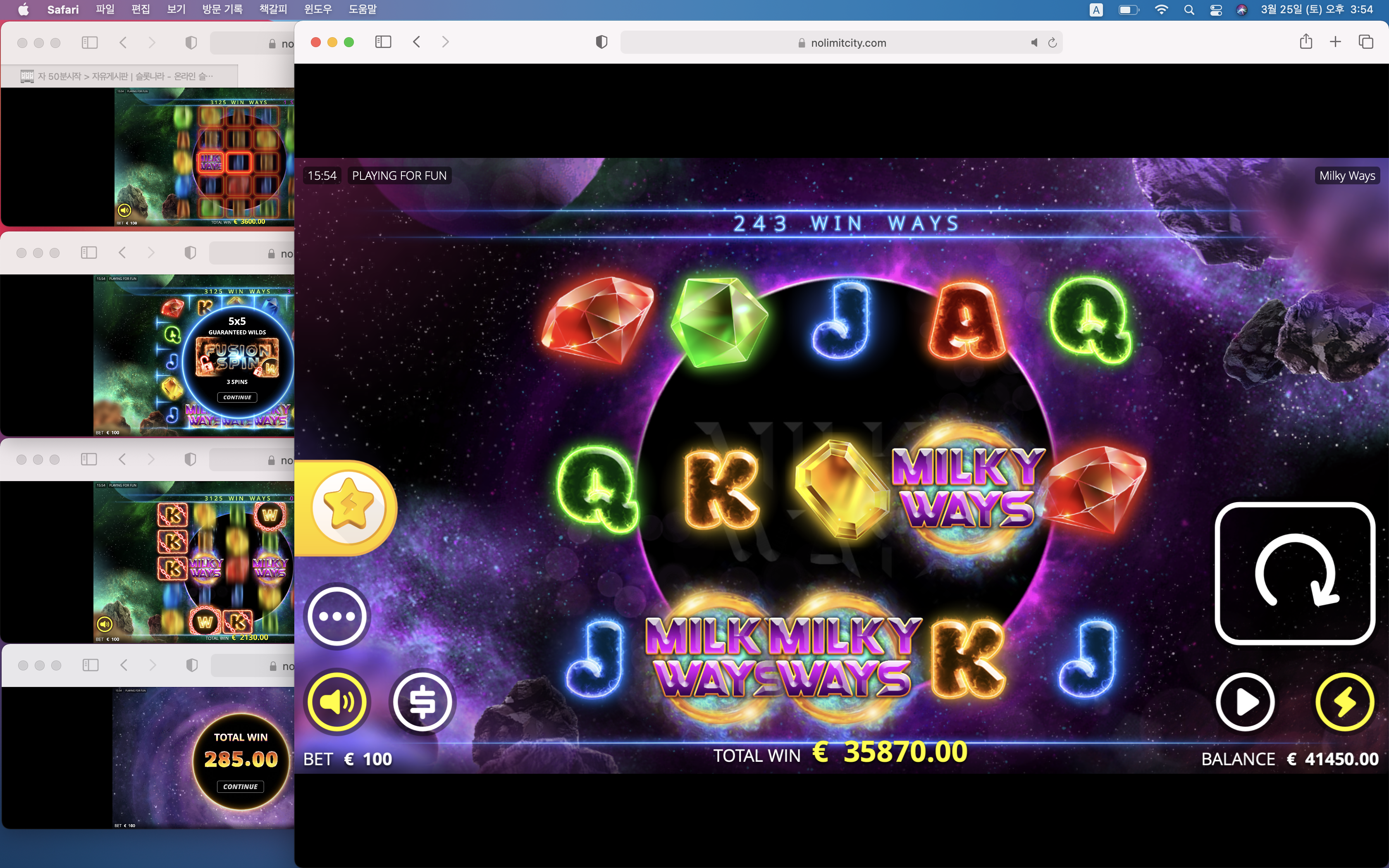
Task: Open the 책갈피 menu in the menu bar
Action: 273,9
